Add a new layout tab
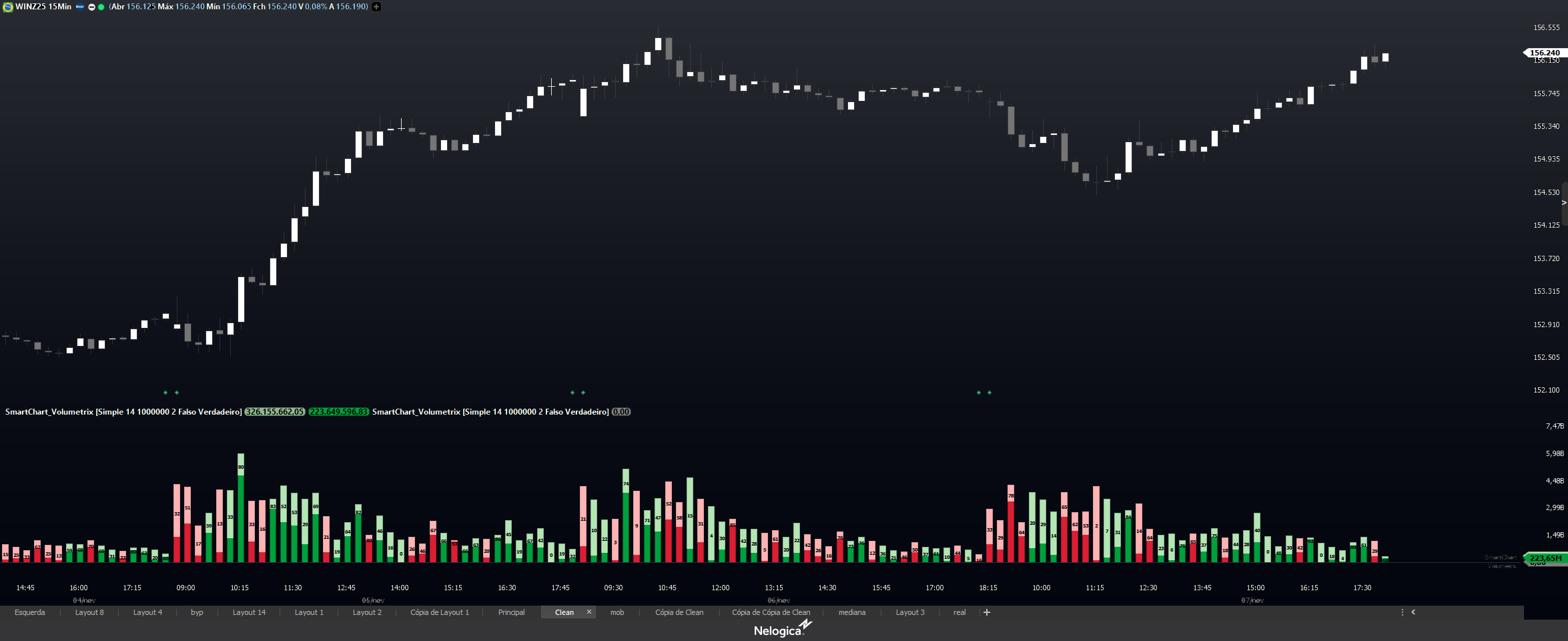 [987, 612]
